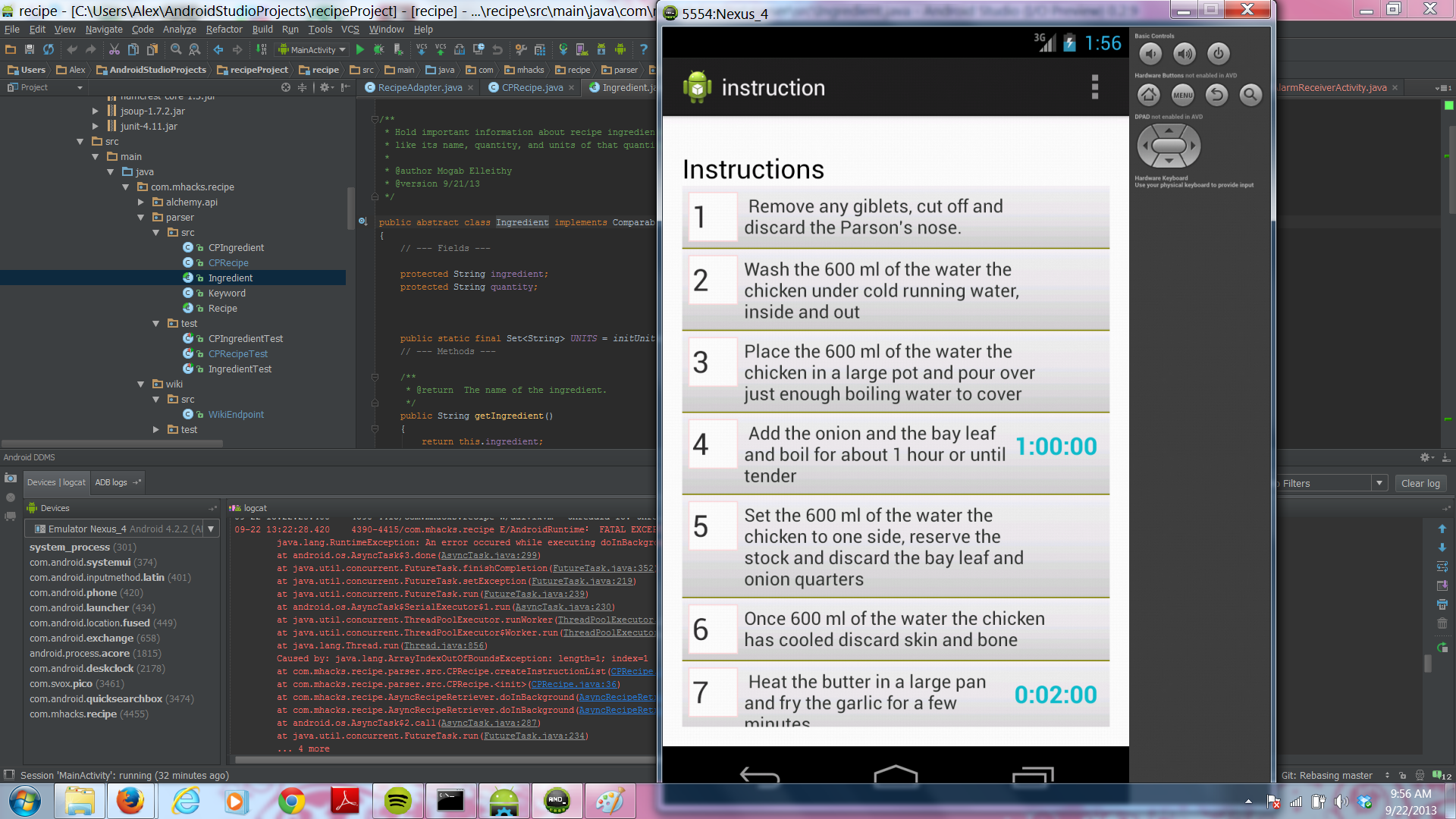The height and width of the screenshot is (819, 1456).
Task: Click the Cut scissors toolbar icon
Action: (x=114, y=50)
